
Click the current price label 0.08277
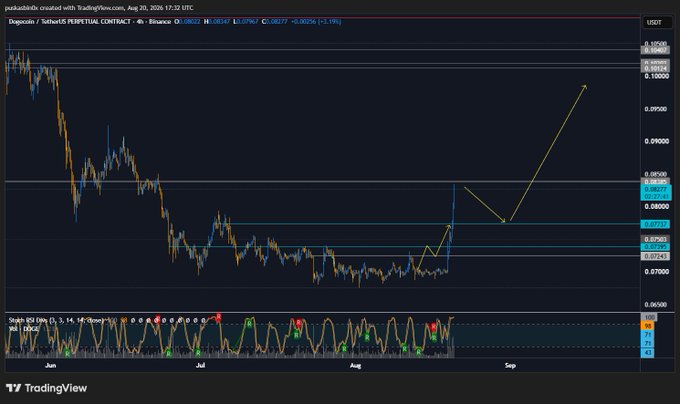click(656, 189)
